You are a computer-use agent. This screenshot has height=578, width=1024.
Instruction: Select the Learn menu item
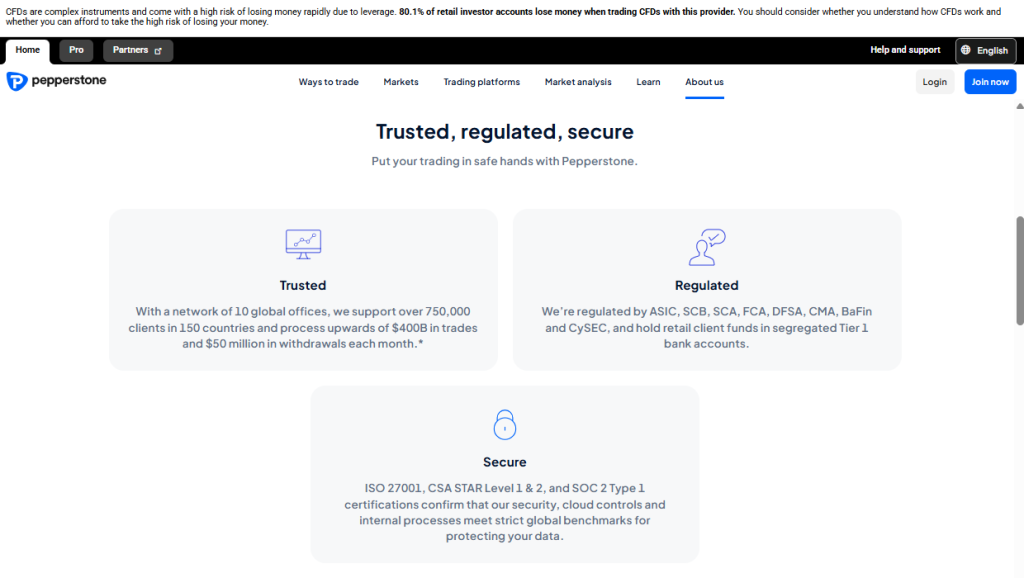(x=648, y=82)
